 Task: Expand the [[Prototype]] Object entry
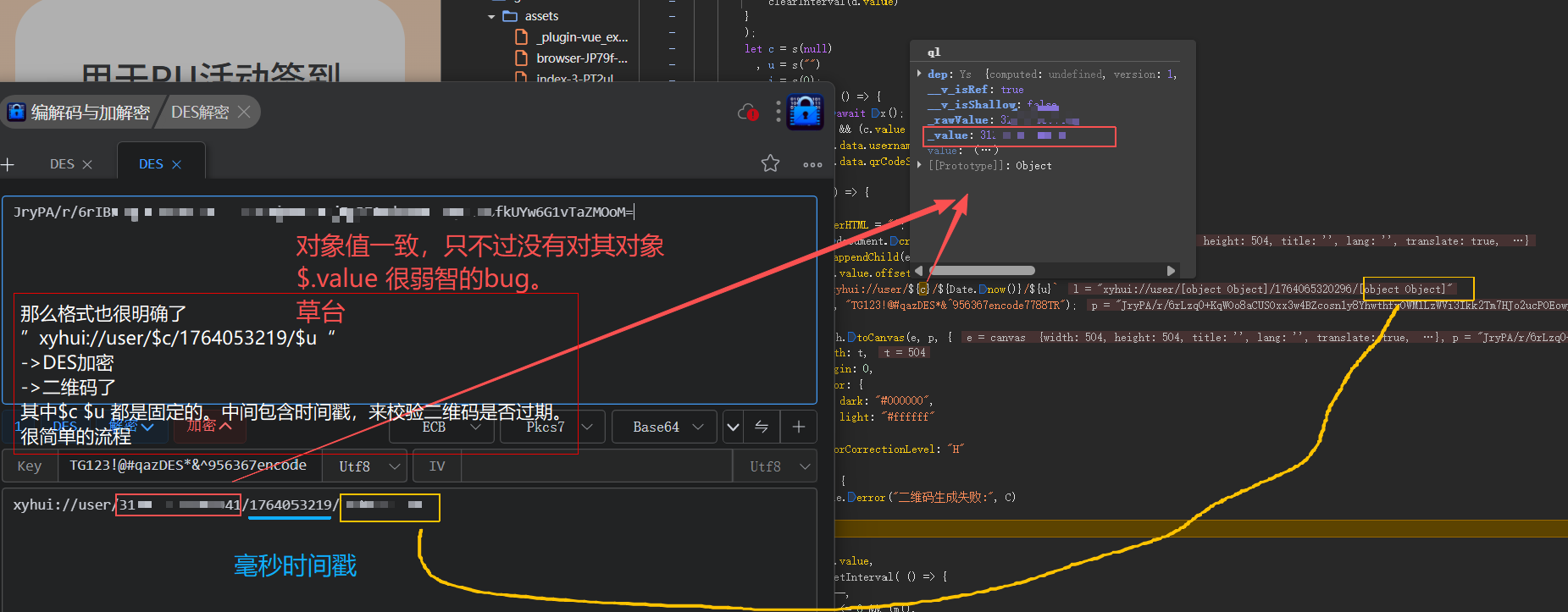pos(920,165)
